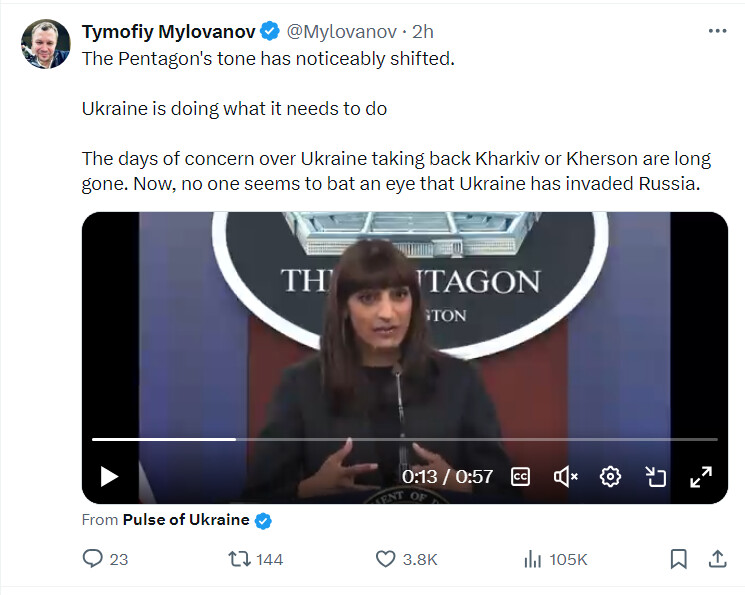Open the more options menu for the tweet

click(717, 31)
